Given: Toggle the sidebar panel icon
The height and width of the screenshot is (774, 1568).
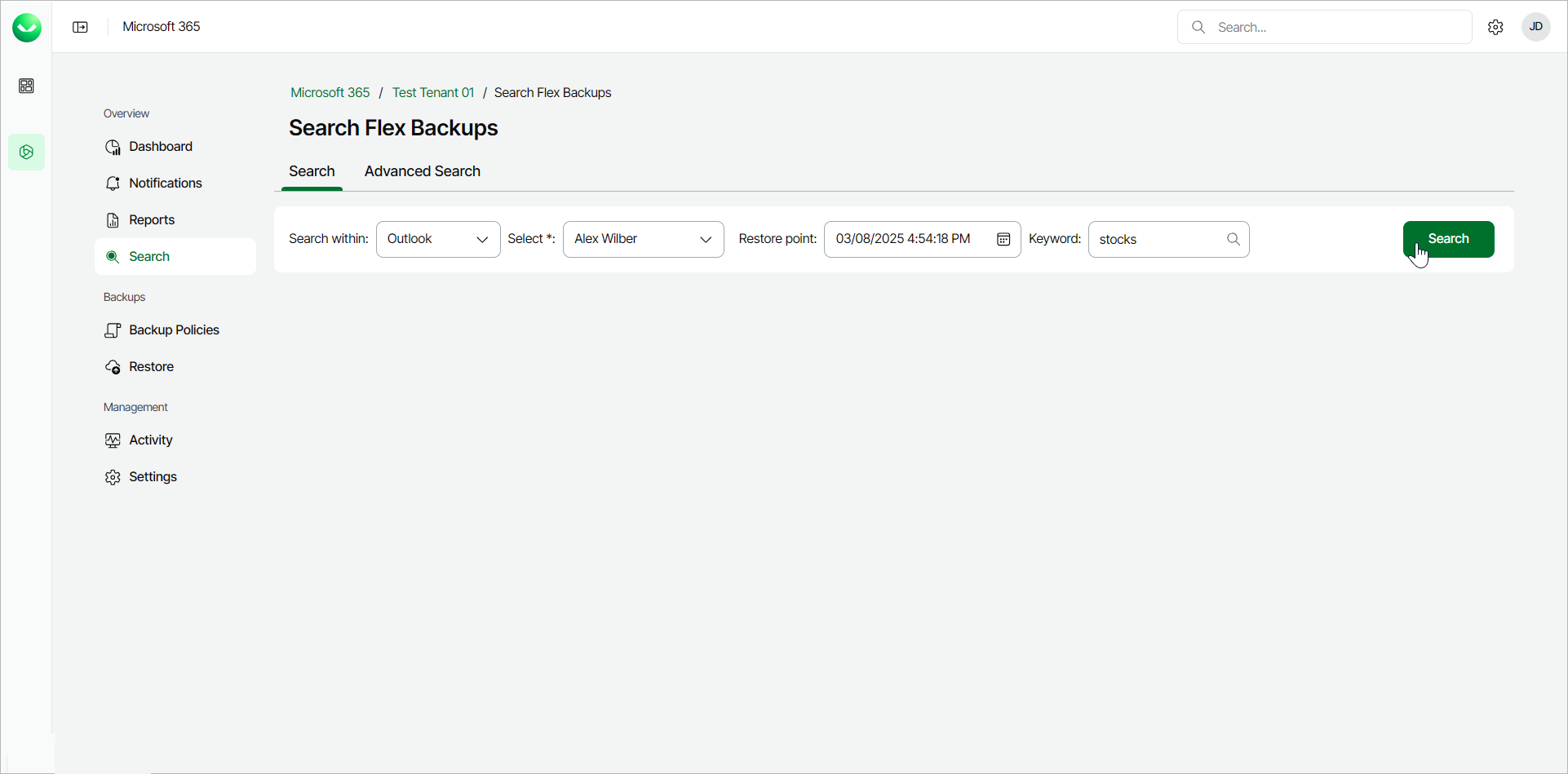Looking at the screenshot, I should [x=80, y=27].
